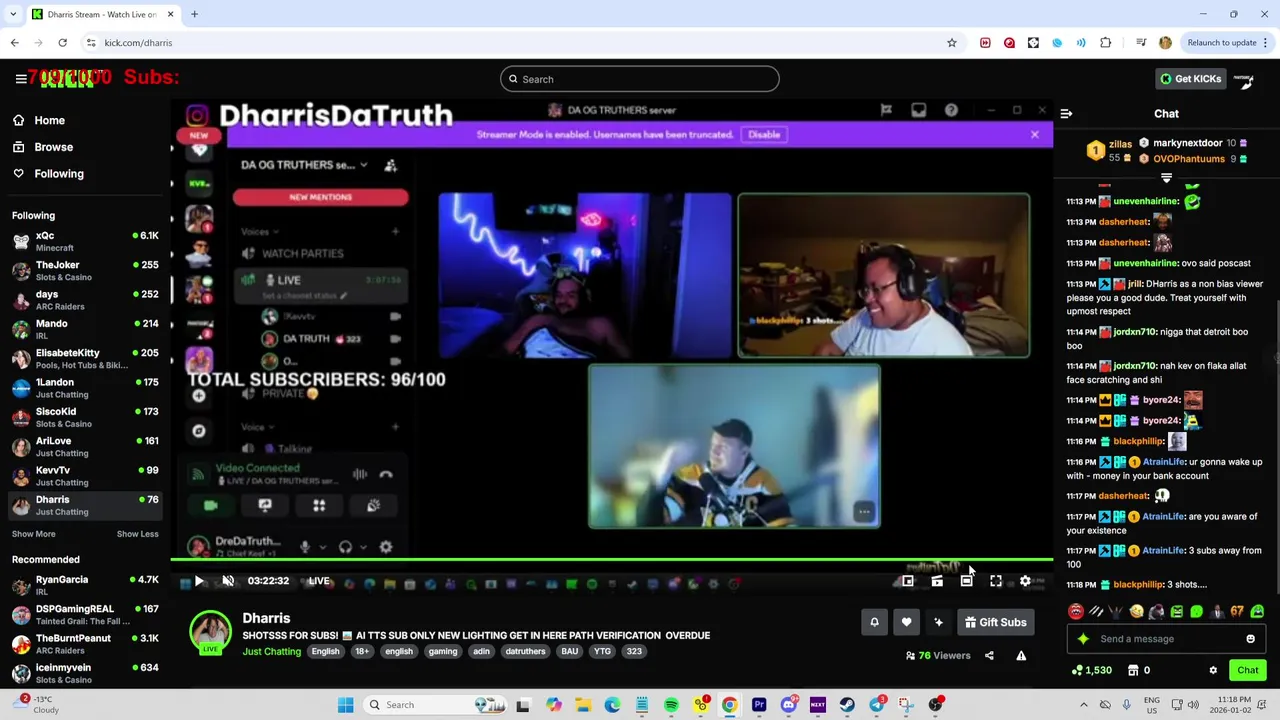The height and width of the screenshot is (720, 1280).
Task: Toggle theater mode in the player
Action: tap(966, 581)
